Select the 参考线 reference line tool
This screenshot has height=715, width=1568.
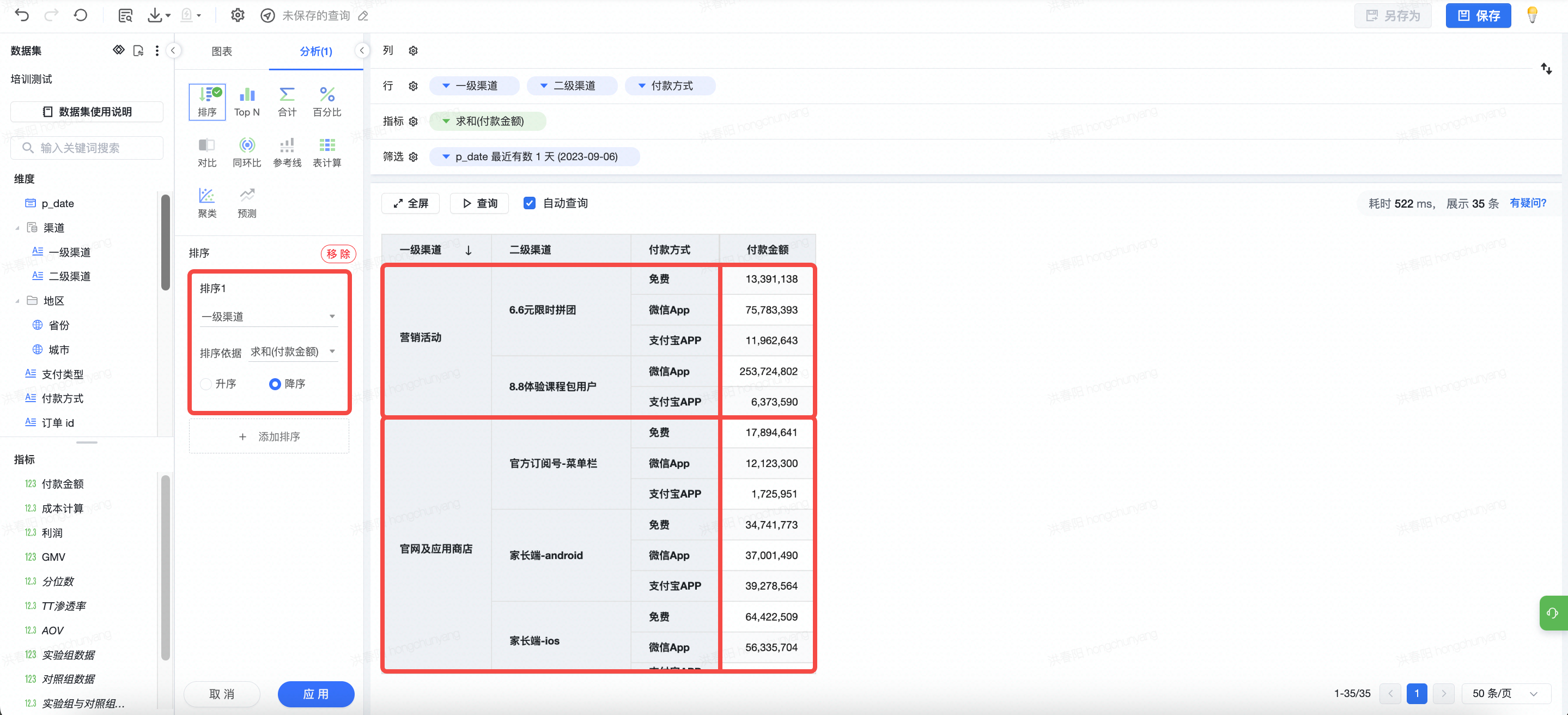pos(287,152)
